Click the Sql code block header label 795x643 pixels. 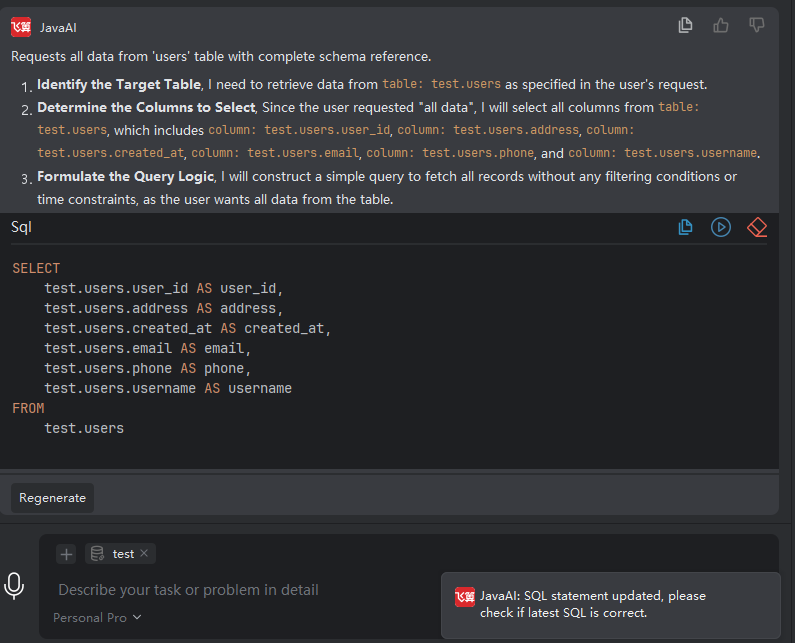(x=22, y=227)
